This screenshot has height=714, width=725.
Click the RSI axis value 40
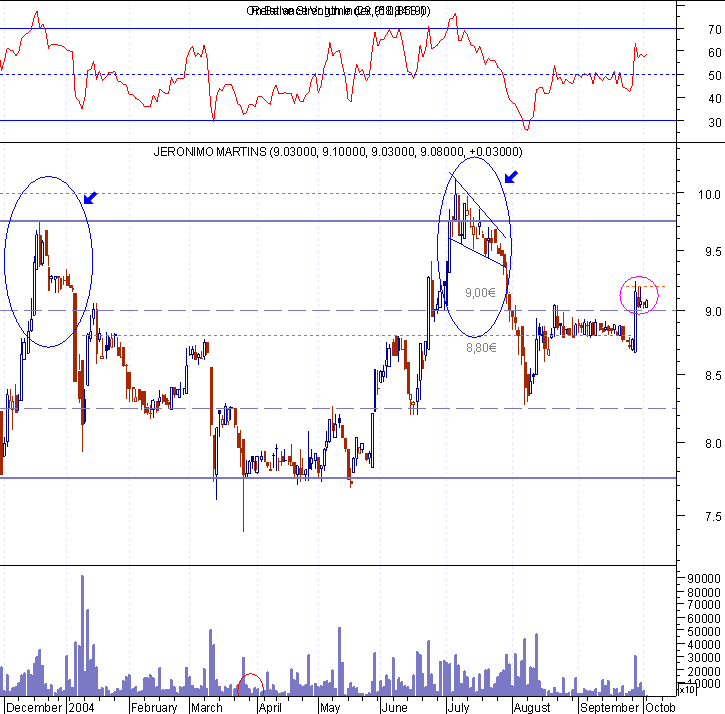714,98
